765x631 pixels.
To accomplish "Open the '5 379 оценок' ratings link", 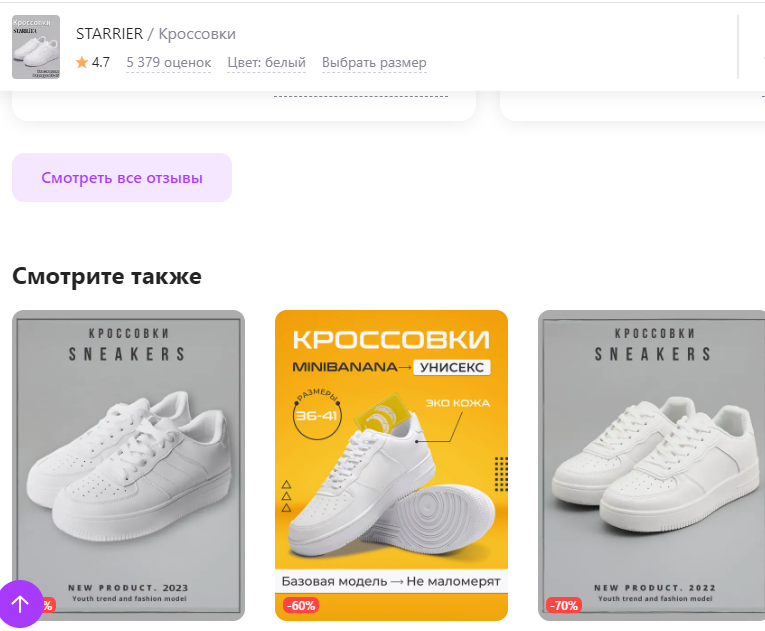I will point(169,62).
